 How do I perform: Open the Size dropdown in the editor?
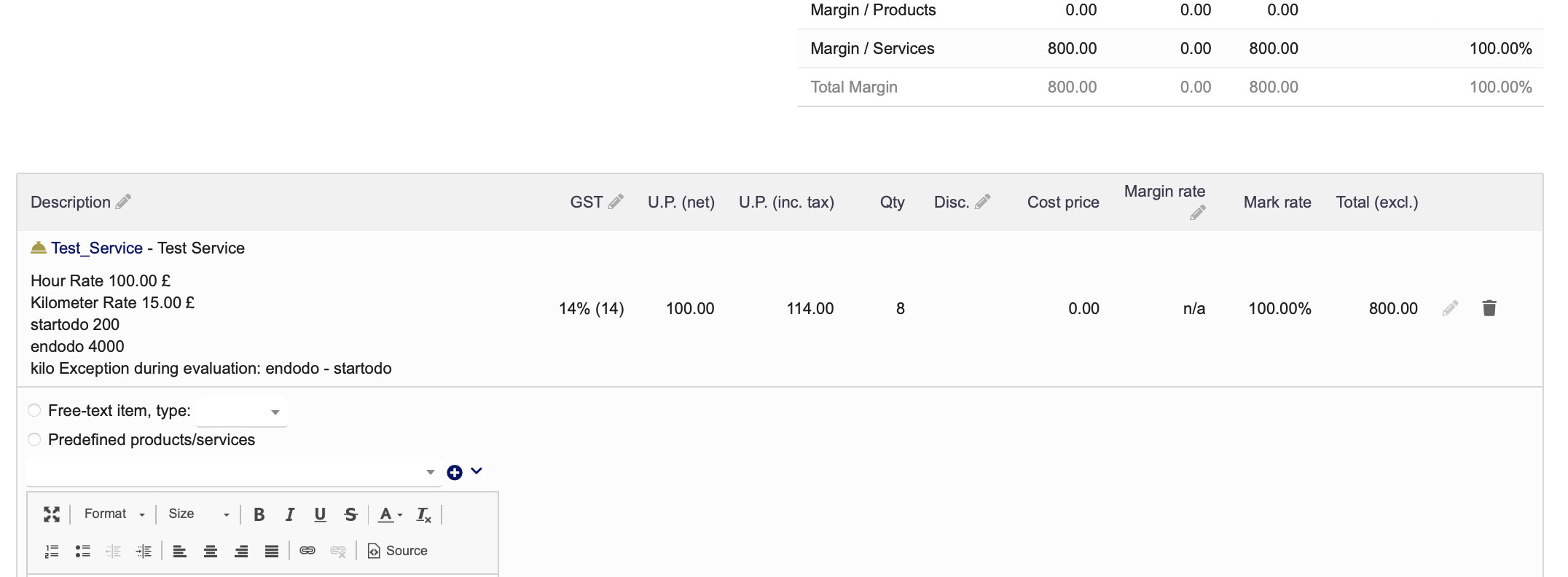click(x=198, y=514)
